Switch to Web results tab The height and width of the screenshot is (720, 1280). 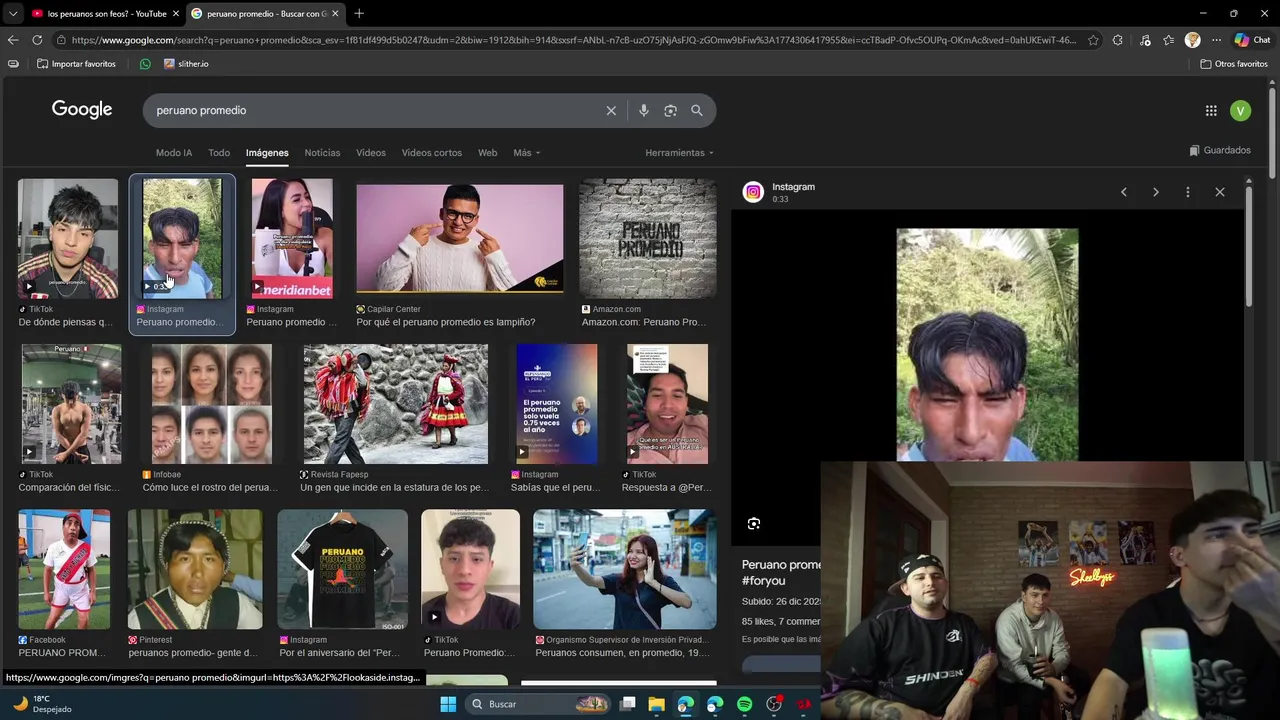[487, 153]
